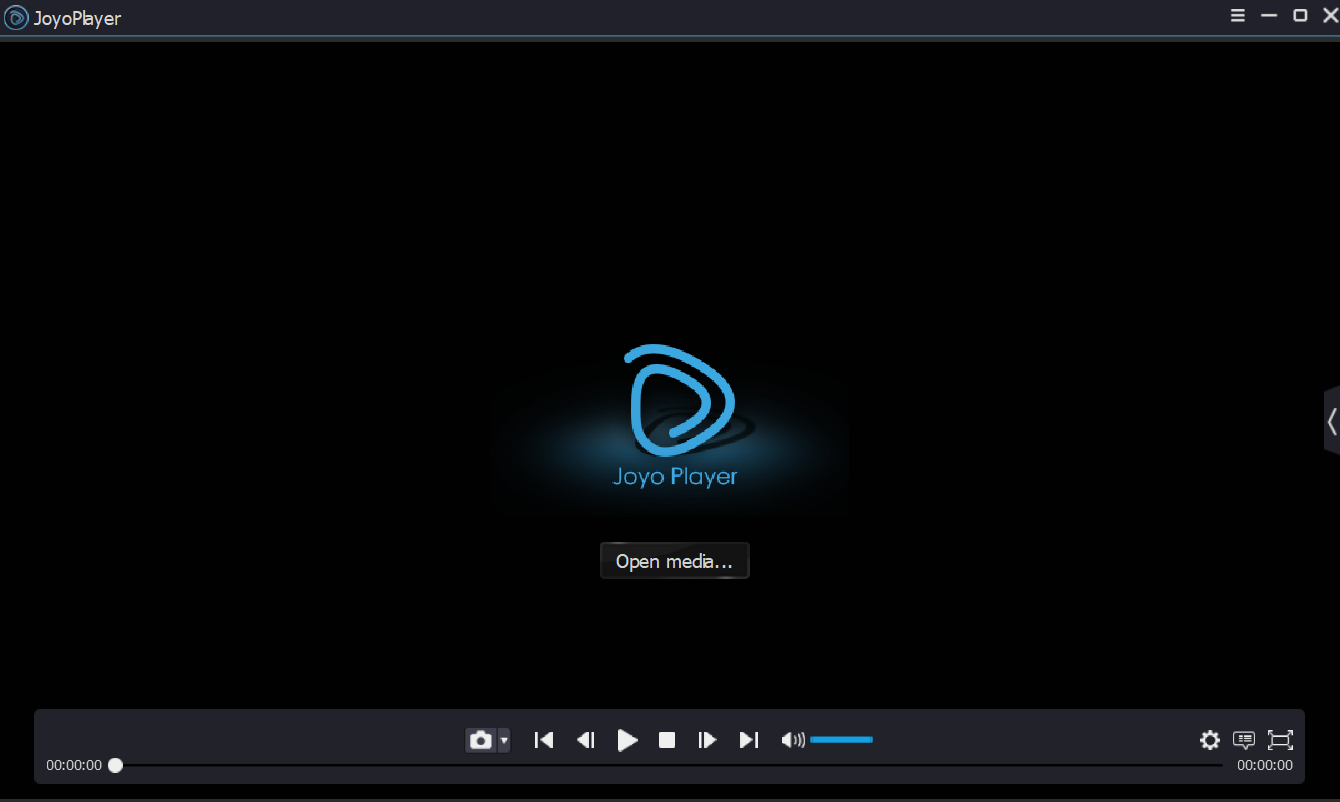Stop playback with the square button
Image resolution: width=1340 pixels, height=802 pixels.
pyautogui.click(x=667, y=740)
